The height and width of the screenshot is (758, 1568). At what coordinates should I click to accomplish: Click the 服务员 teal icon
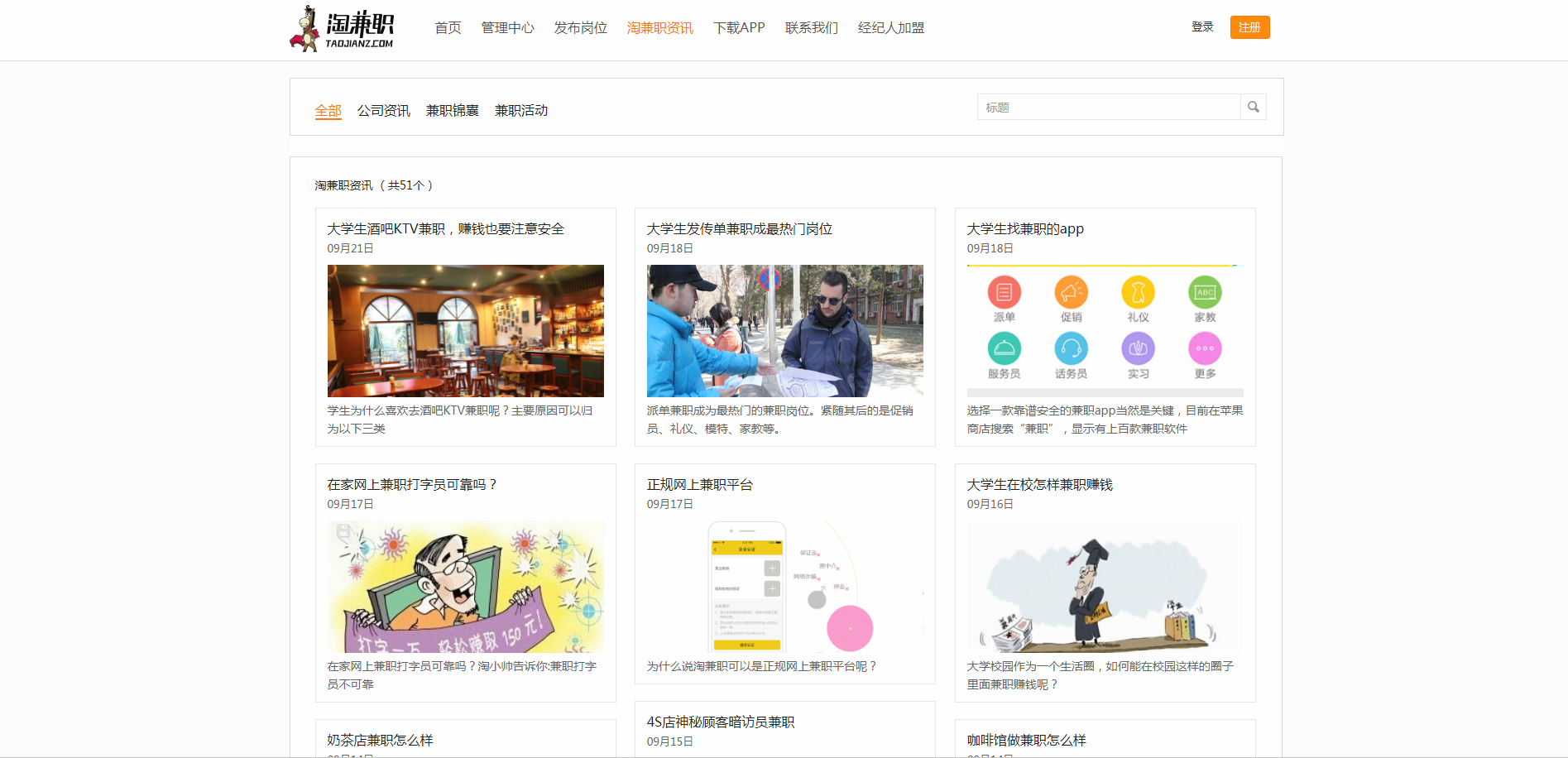(x=1005, y=348)
